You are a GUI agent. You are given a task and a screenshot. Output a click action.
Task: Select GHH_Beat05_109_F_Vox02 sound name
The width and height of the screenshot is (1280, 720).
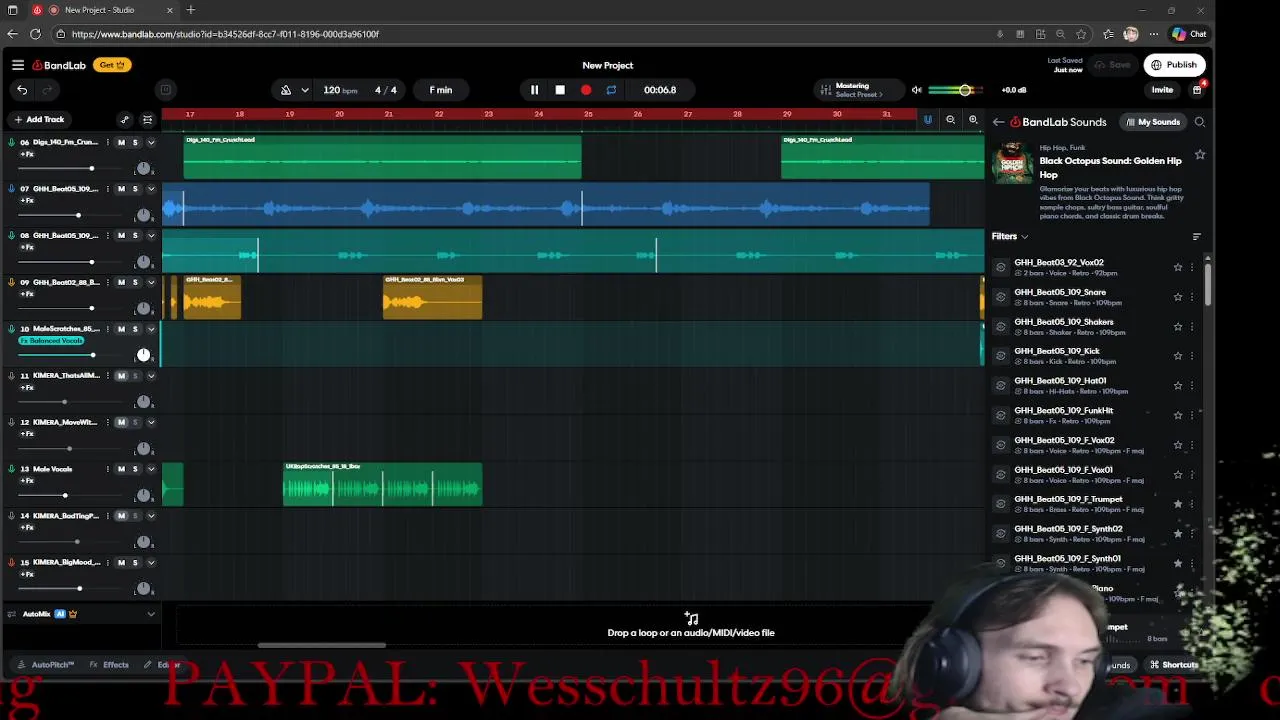[x=1064, y=440]
